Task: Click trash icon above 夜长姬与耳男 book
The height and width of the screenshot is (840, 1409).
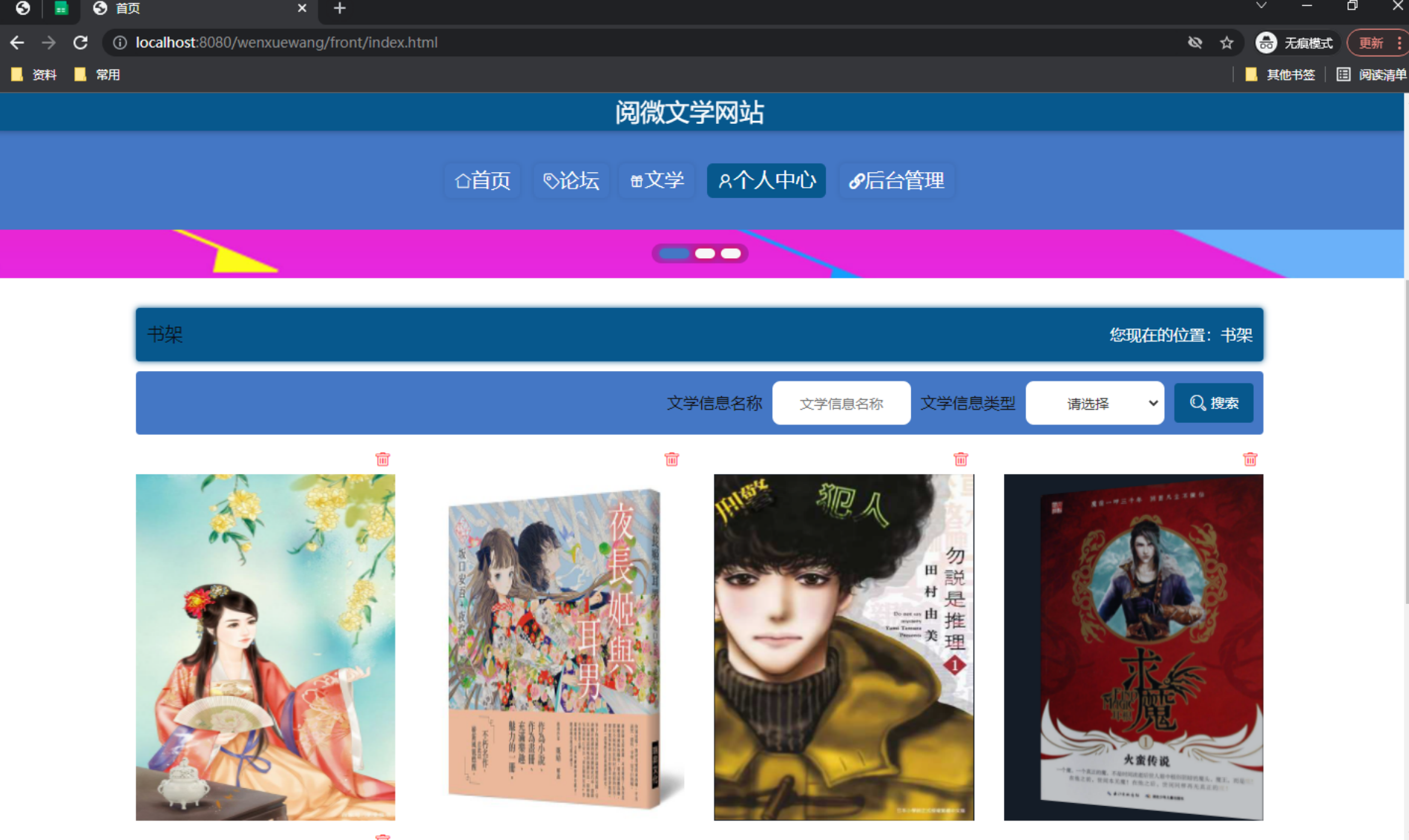Action: click(x=671, y=459)
